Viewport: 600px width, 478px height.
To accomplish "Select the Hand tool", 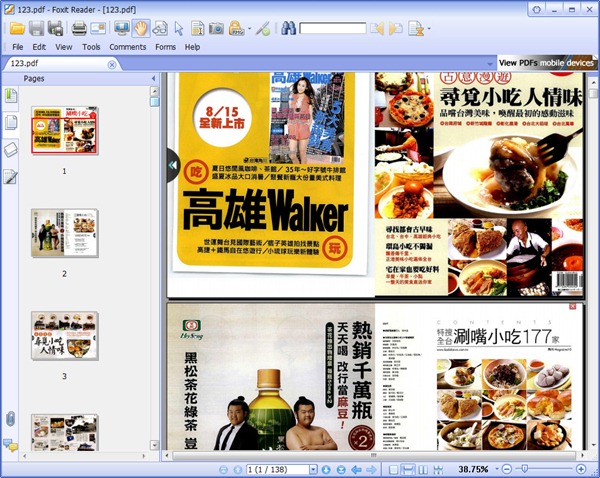I will (x=140, y=28).
